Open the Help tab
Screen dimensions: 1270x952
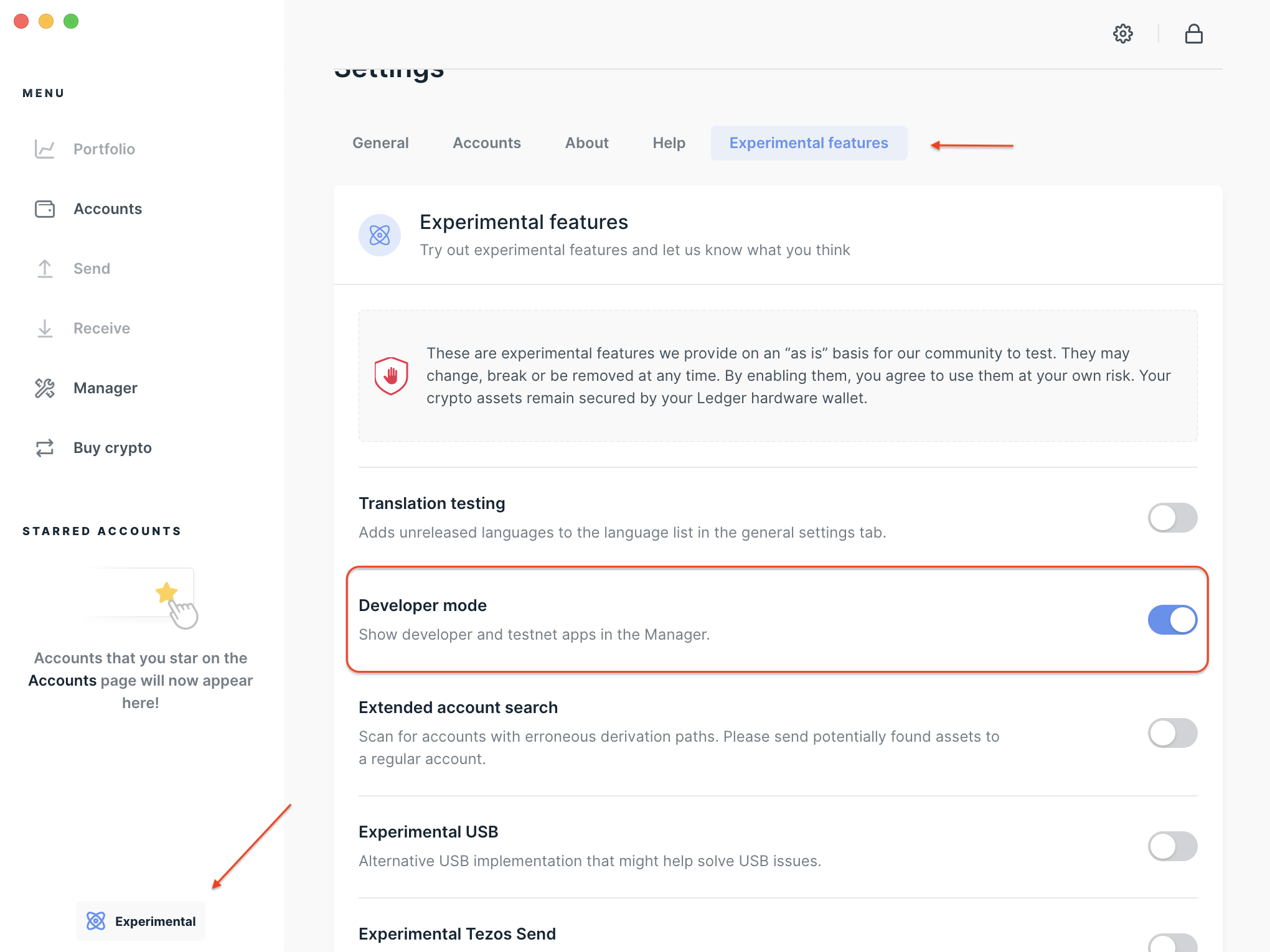pyautogui.click(x=669, y=143)
